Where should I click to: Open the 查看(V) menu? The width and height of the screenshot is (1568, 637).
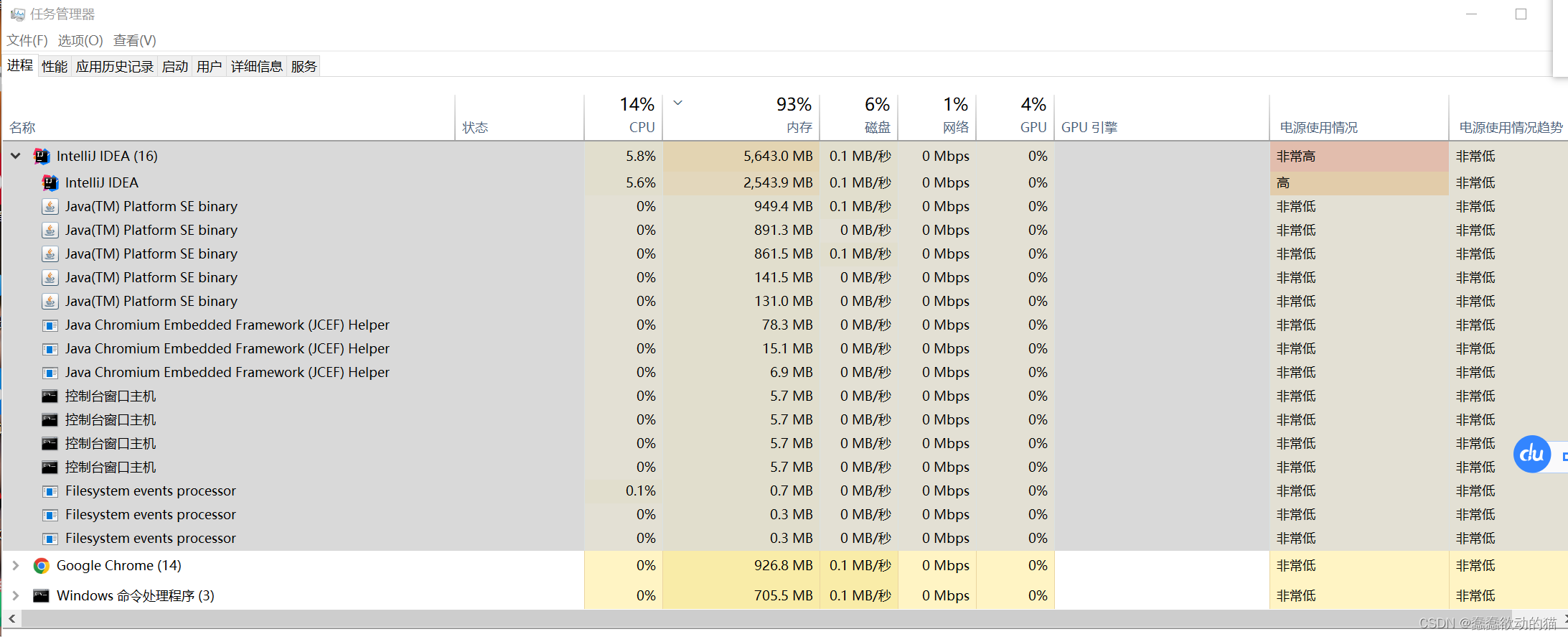[135, 40]
